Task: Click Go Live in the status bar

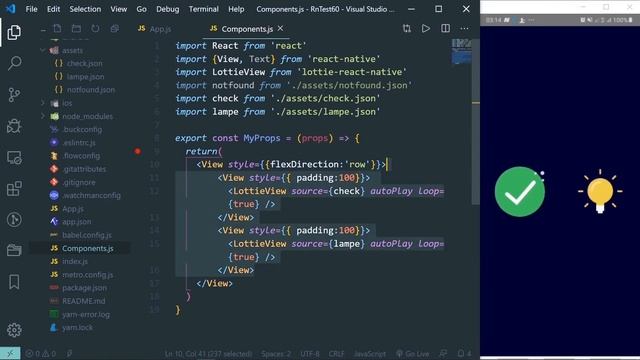Action: (x=412, y=353)
